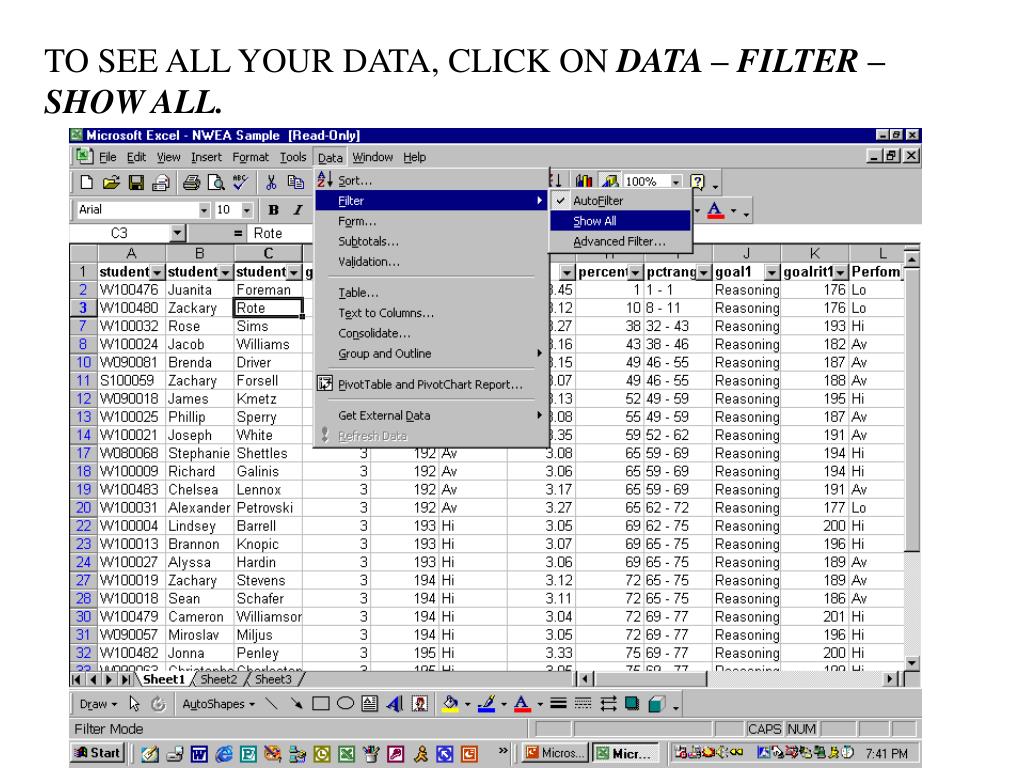Click the formula bar showing Rote

[x=282, y=233]
